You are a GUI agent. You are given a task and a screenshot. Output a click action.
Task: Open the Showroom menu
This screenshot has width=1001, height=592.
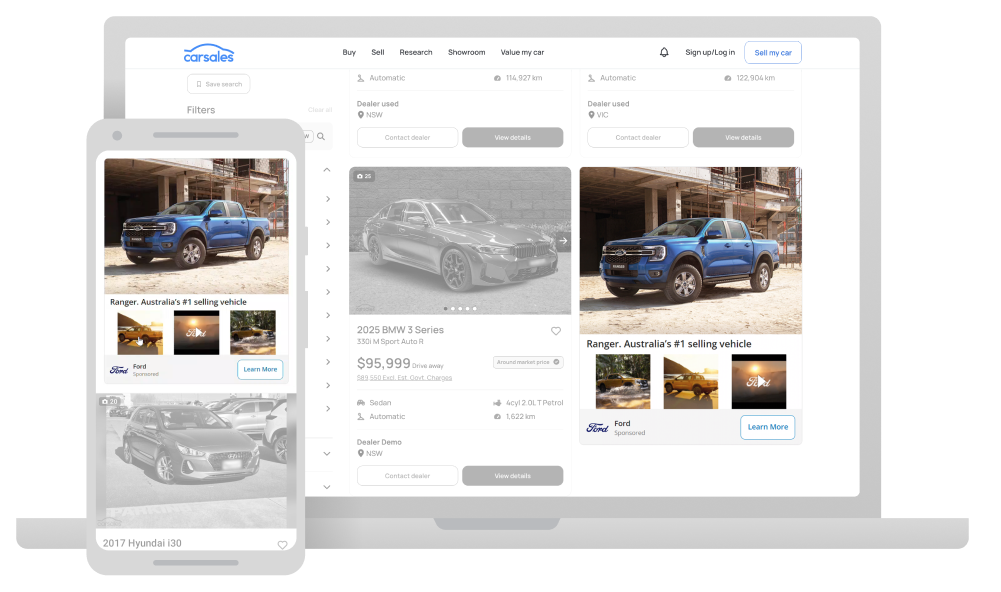point(467,52)
